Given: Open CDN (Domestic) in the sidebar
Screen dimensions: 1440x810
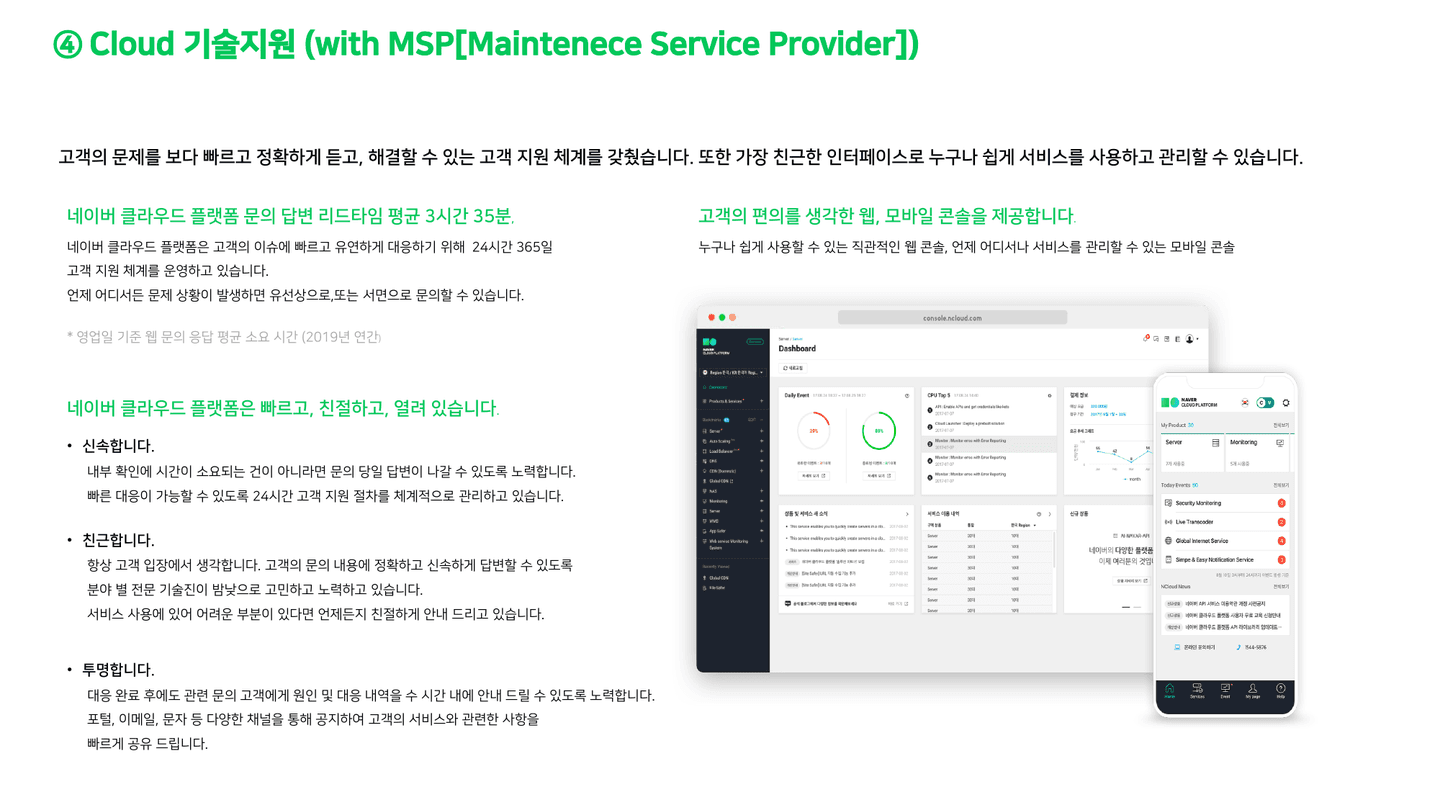Looking at the screenshot, I should [x=719, y=471].
